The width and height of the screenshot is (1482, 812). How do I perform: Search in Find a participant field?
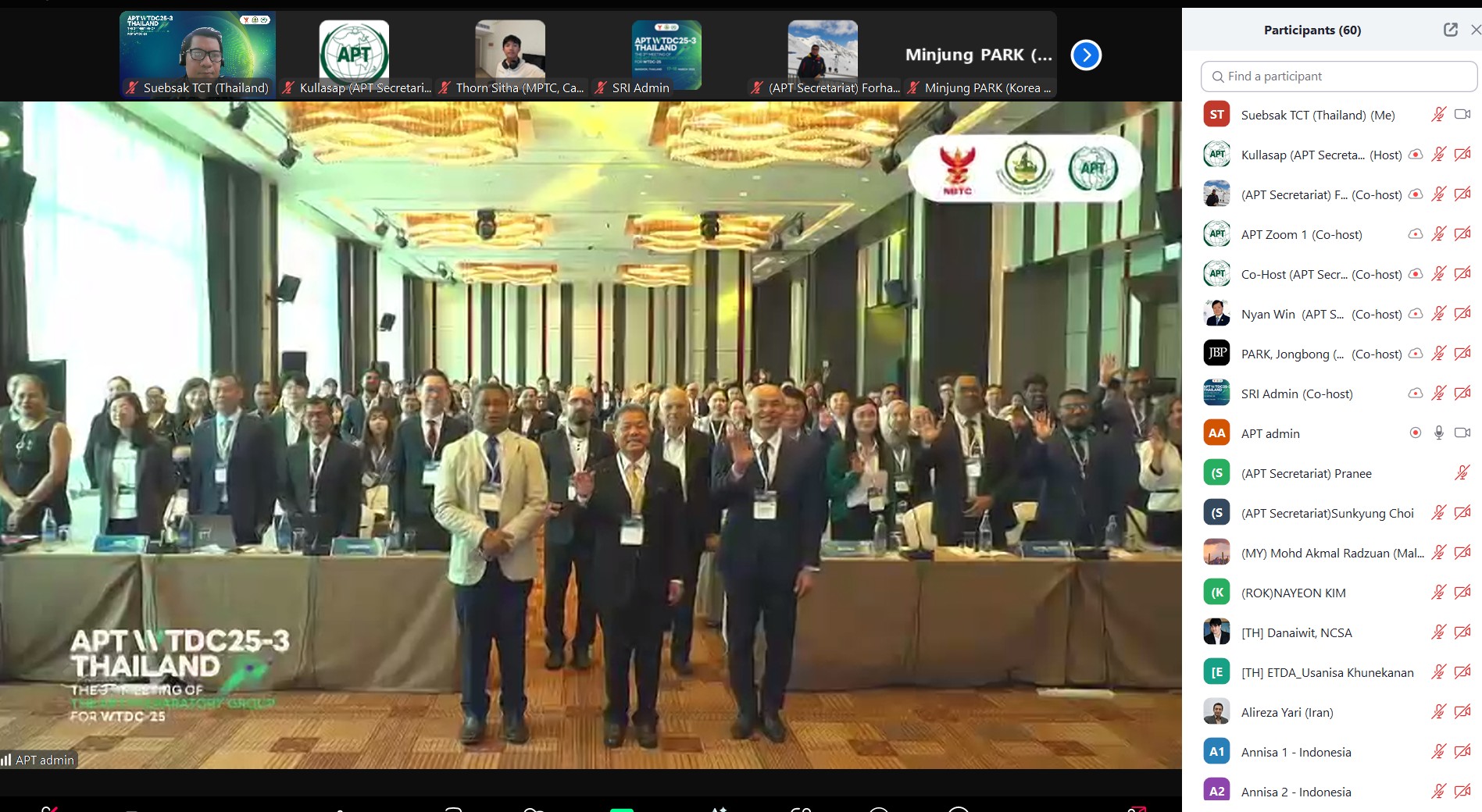[1339, 77]
